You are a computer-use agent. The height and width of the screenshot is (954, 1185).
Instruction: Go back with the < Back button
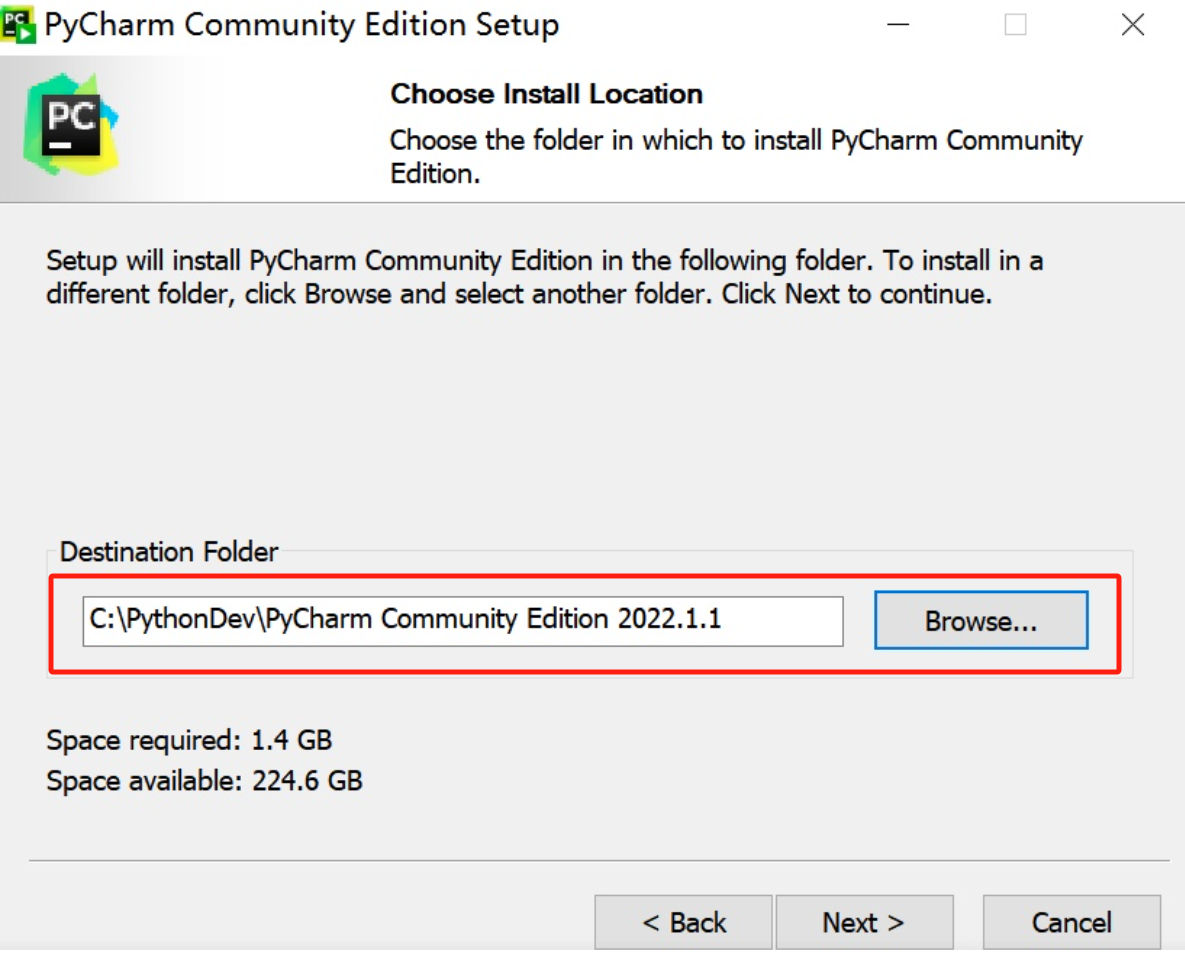(x=683, y=921)
